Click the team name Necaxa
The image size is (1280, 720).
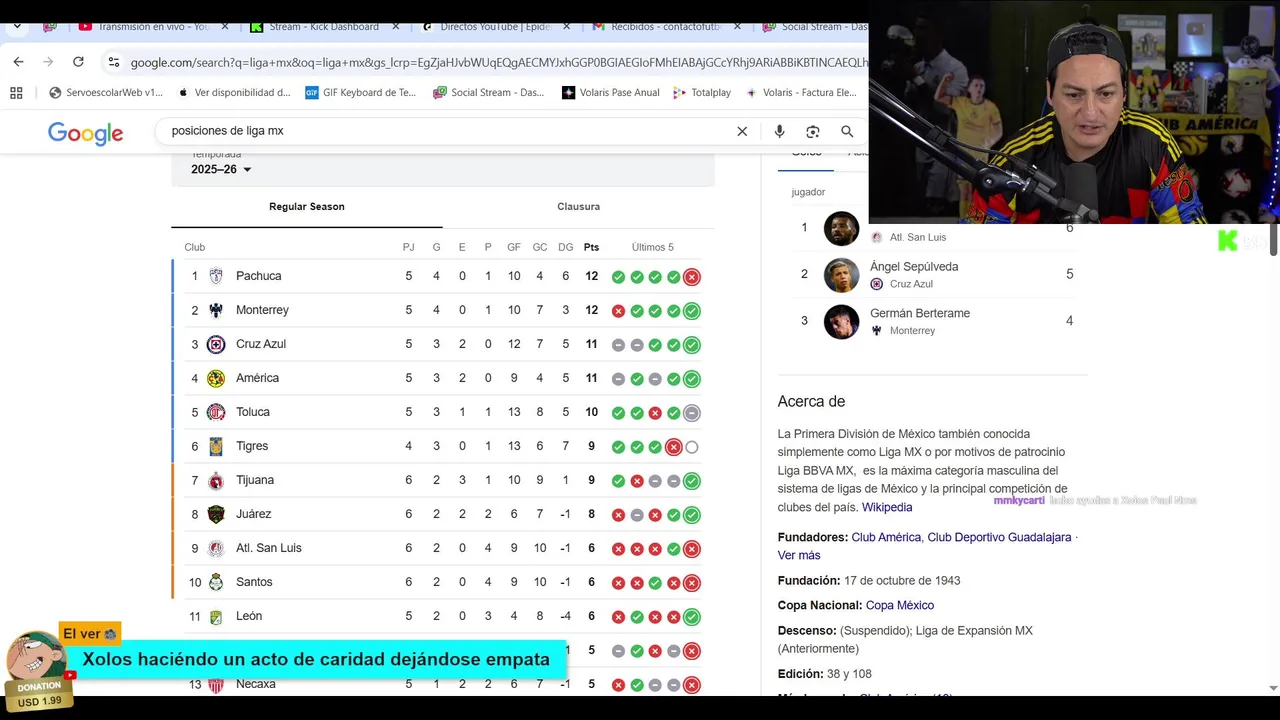click(x=256, y=684)
